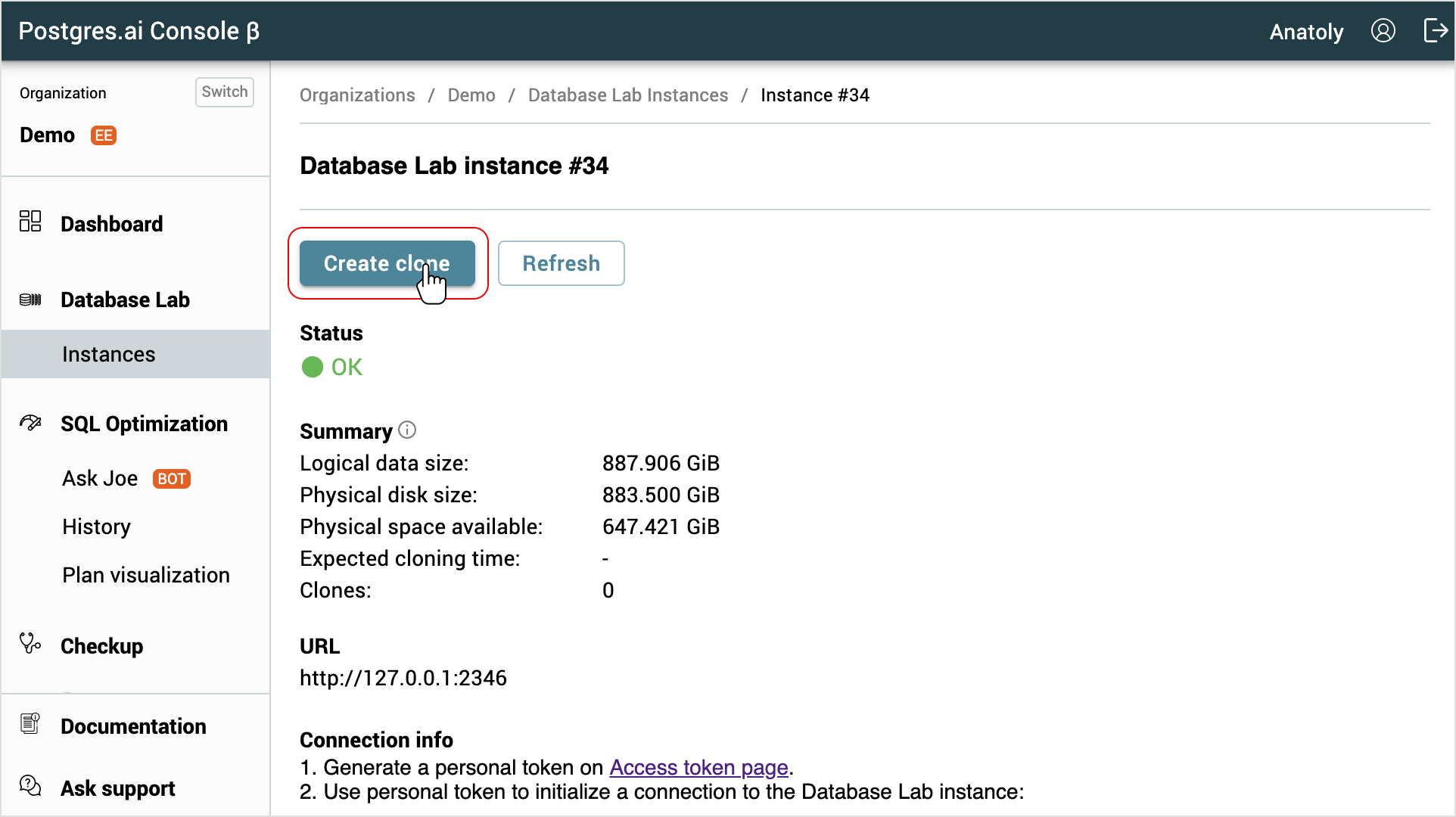Click the sign out icon
This screenshot has width=1456, height=817.
coord(1436,31)
